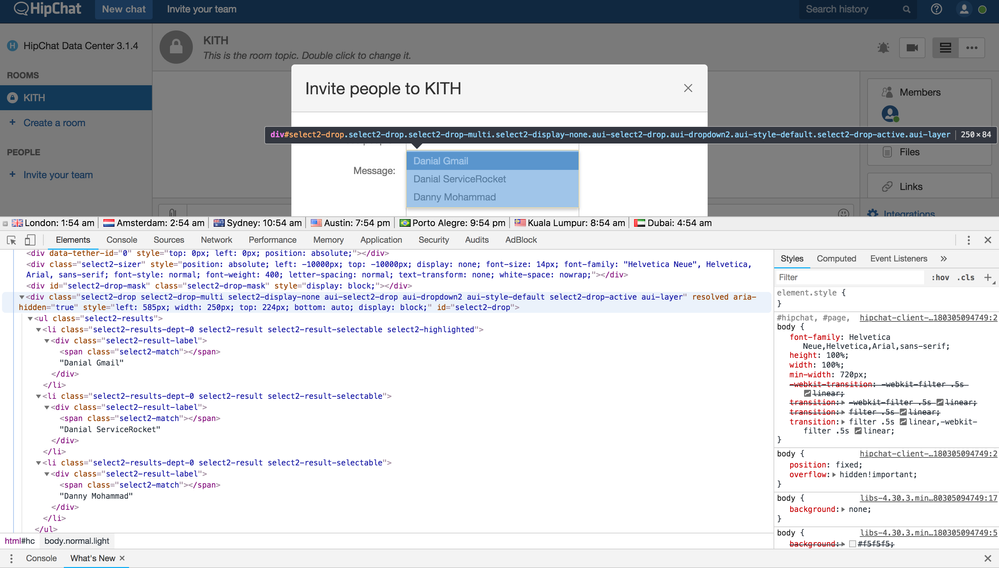Image resolution: width=999 pixels, height=568 pixels.
Task: Select body.normal.light breadcrumb
Action: pos(76,541)
